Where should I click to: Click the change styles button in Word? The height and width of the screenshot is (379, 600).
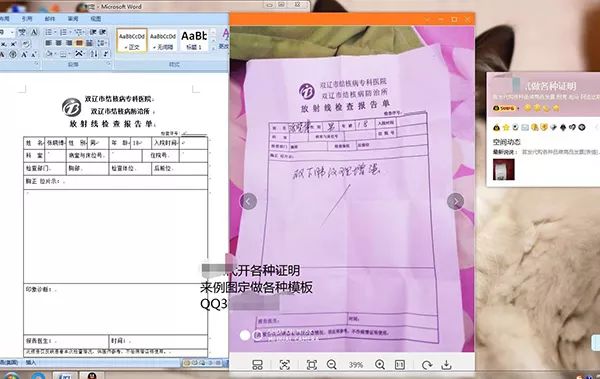click(x=225, y=39)
